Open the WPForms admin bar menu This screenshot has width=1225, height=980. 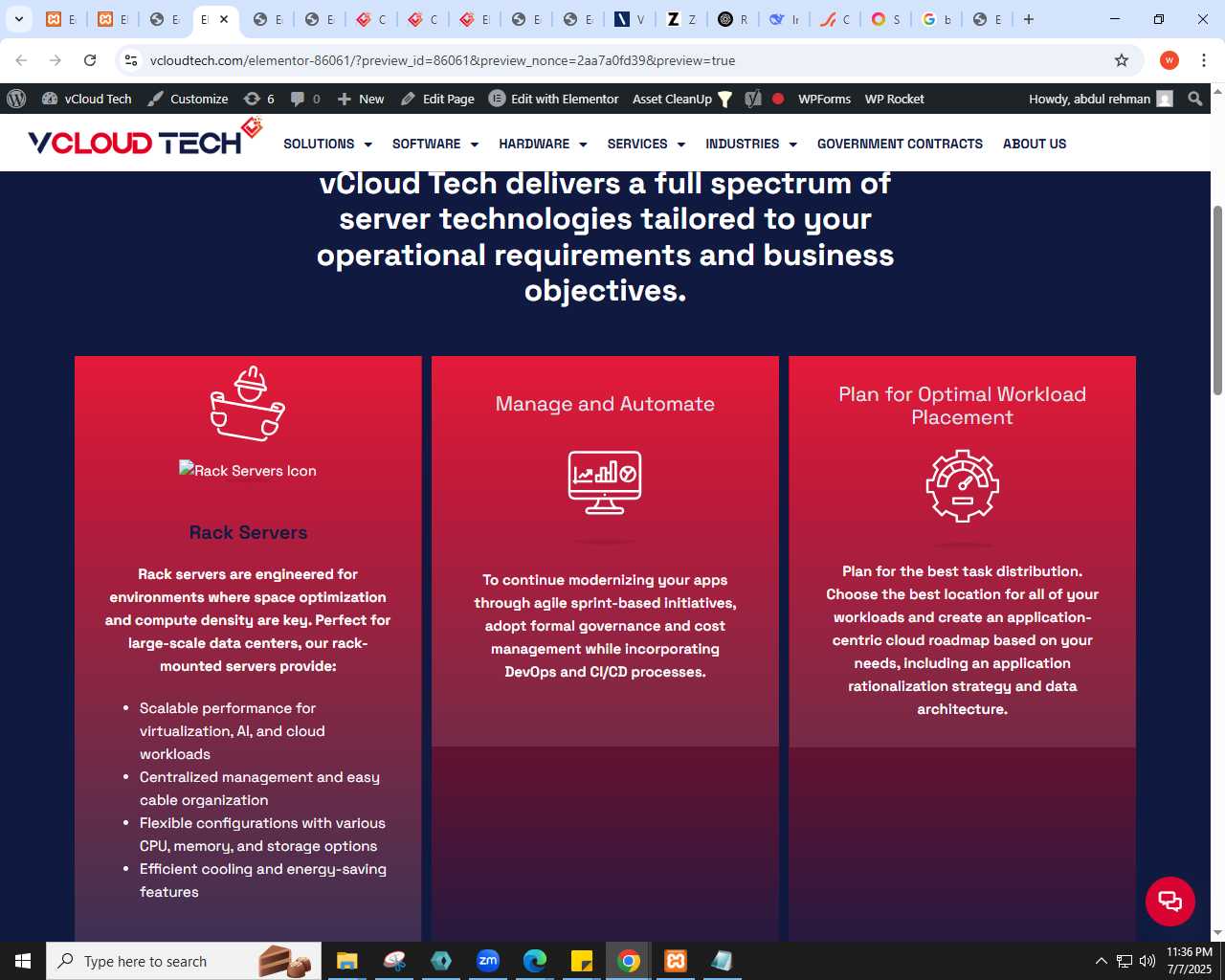pos(824,99)
